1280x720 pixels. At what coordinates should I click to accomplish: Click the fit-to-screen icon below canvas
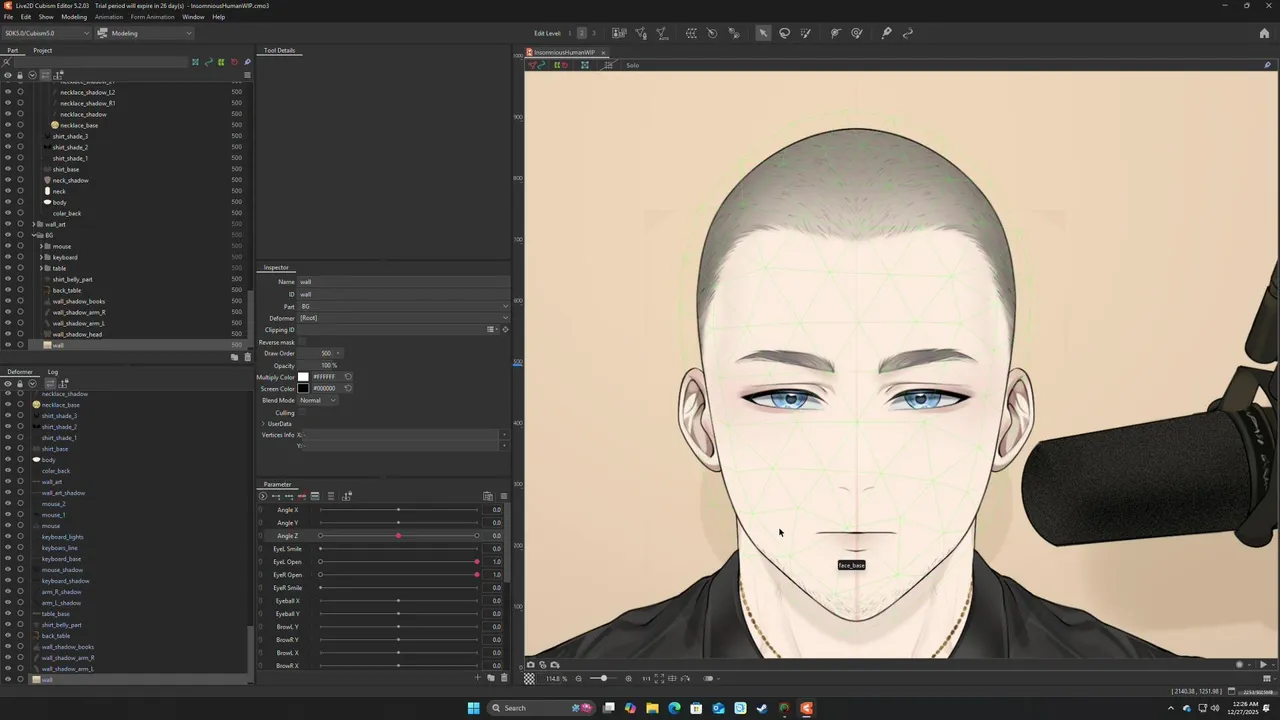click(658, 678)
